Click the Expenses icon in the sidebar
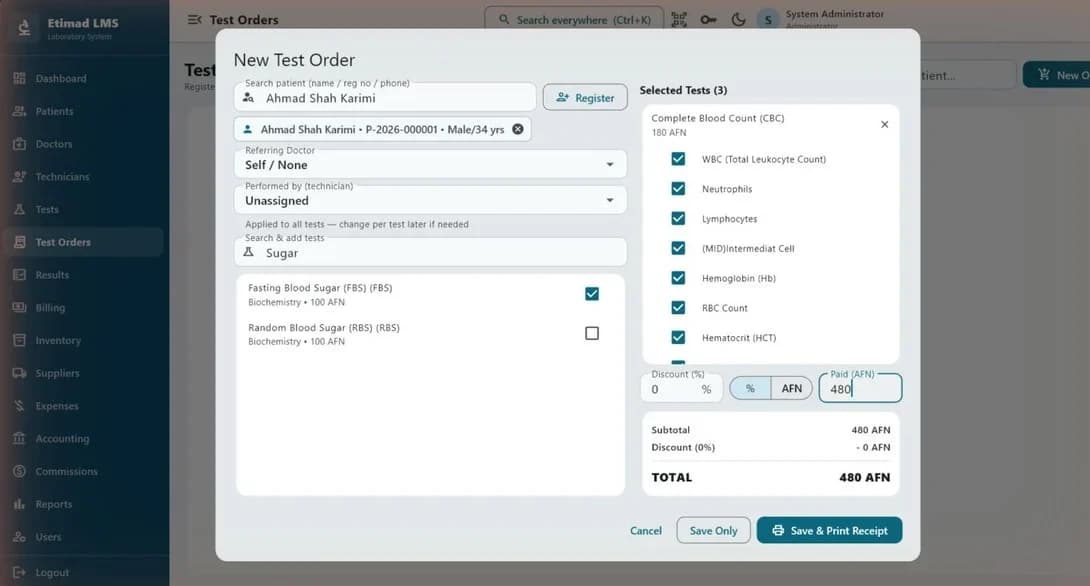Screen dimensions: 1090x586 point(19,405)
